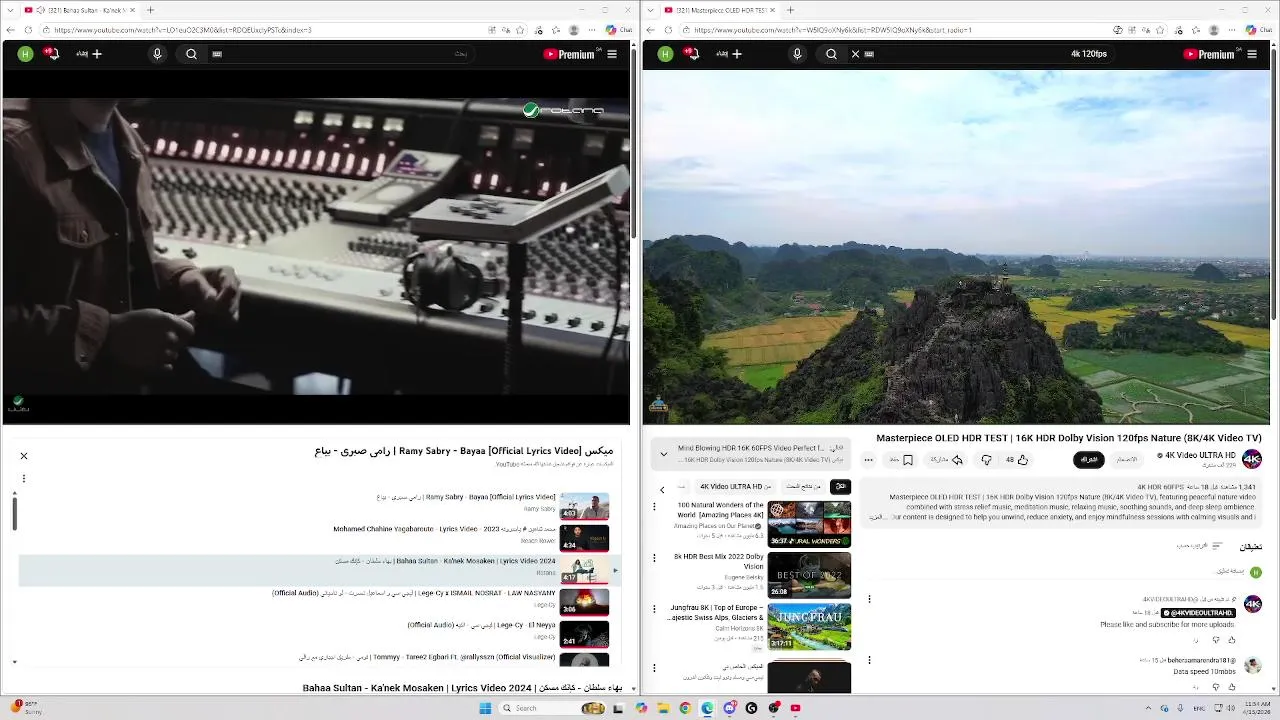The image size is (1280, 720).
Task: Clear the '4k 120fps' search text with the X
Action: (x=855, y=54)
